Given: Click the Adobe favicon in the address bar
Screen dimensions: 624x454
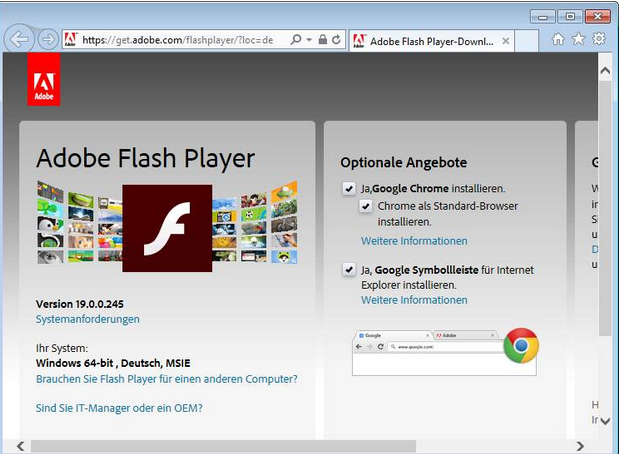Looking at the screenshot, I should coord(70,39).
